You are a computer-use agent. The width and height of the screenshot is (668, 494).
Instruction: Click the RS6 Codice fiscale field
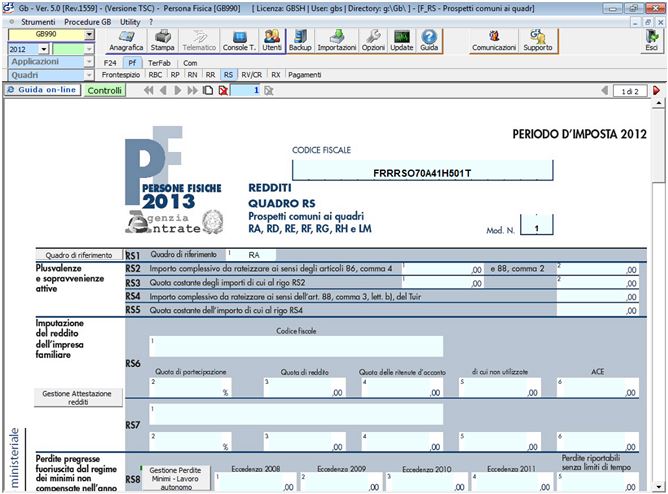(x=296, y=346)
